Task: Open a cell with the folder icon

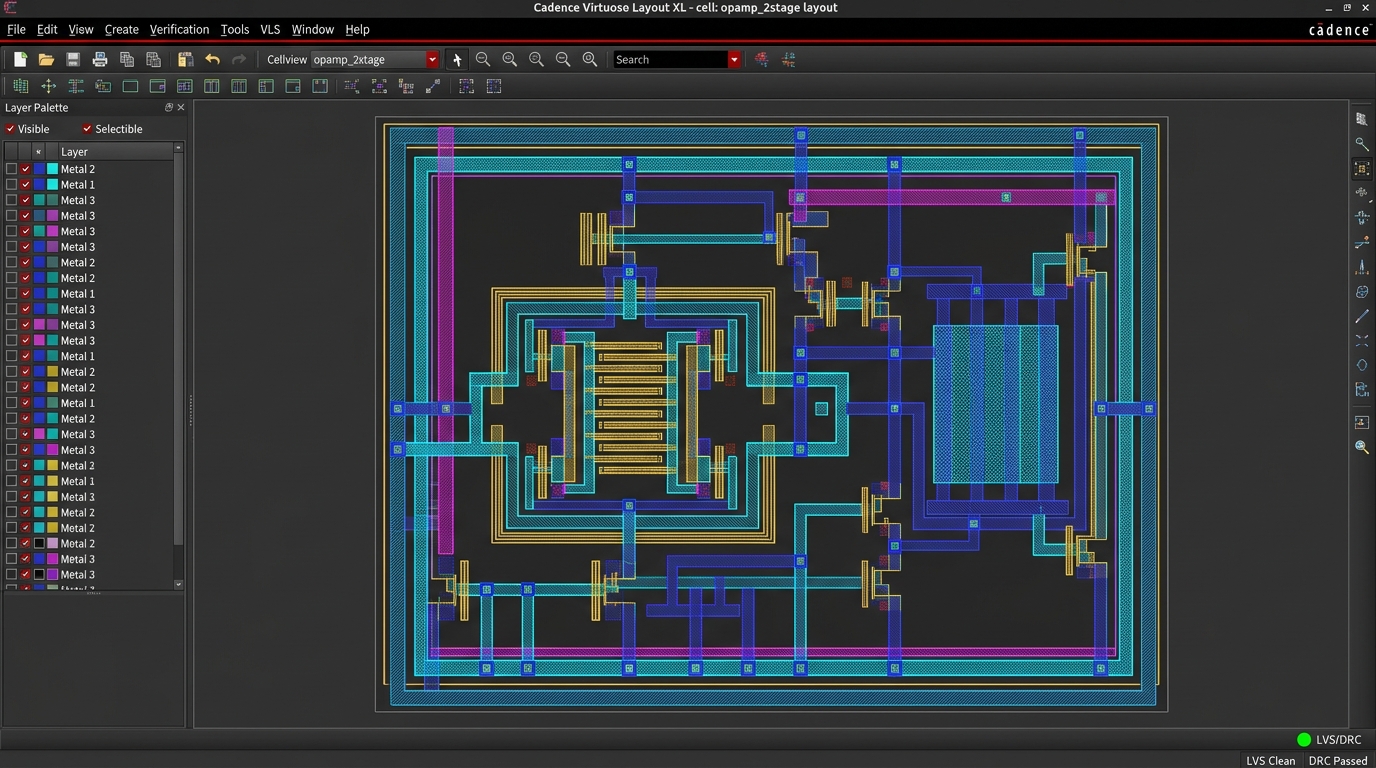Action: (x=46, y=60)
